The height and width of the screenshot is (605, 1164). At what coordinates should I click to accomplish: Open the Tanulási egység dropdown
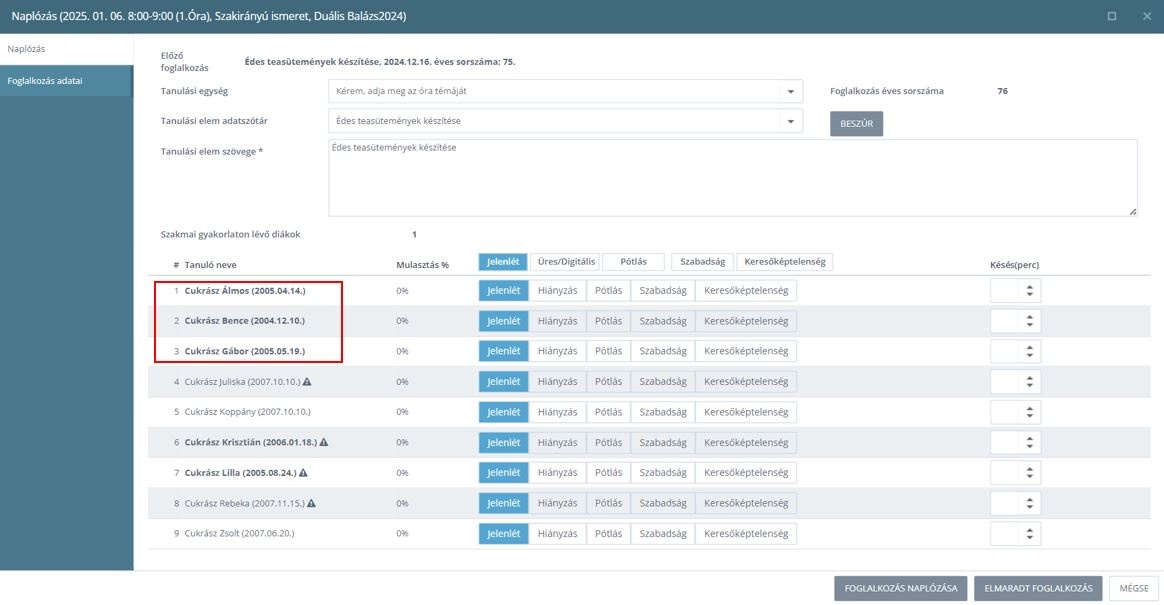click(x=565, y=91)
